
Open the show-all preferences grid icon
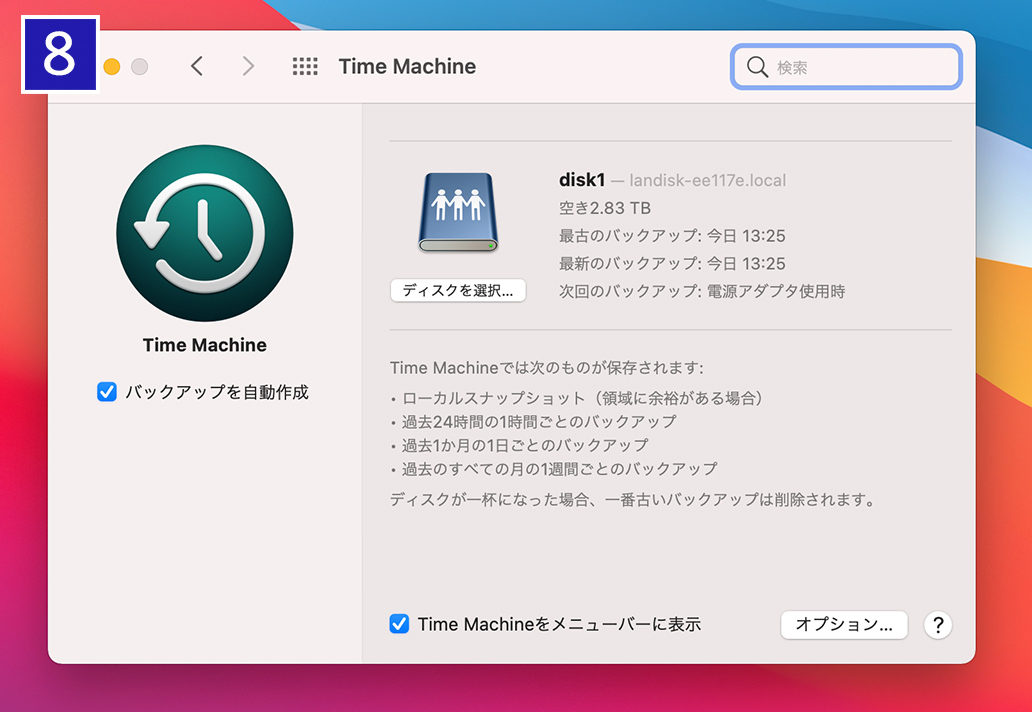click(x=305, y=66)
